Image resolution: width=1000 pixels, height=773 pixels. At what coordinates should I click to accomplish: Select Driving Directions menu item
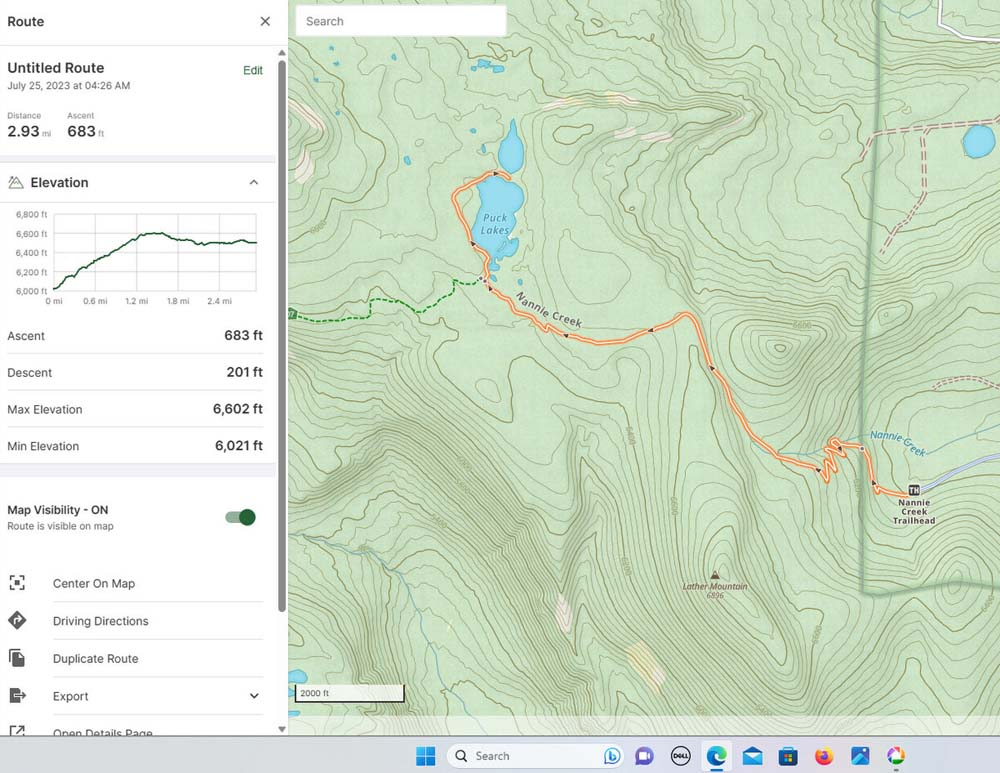(100, 621)
